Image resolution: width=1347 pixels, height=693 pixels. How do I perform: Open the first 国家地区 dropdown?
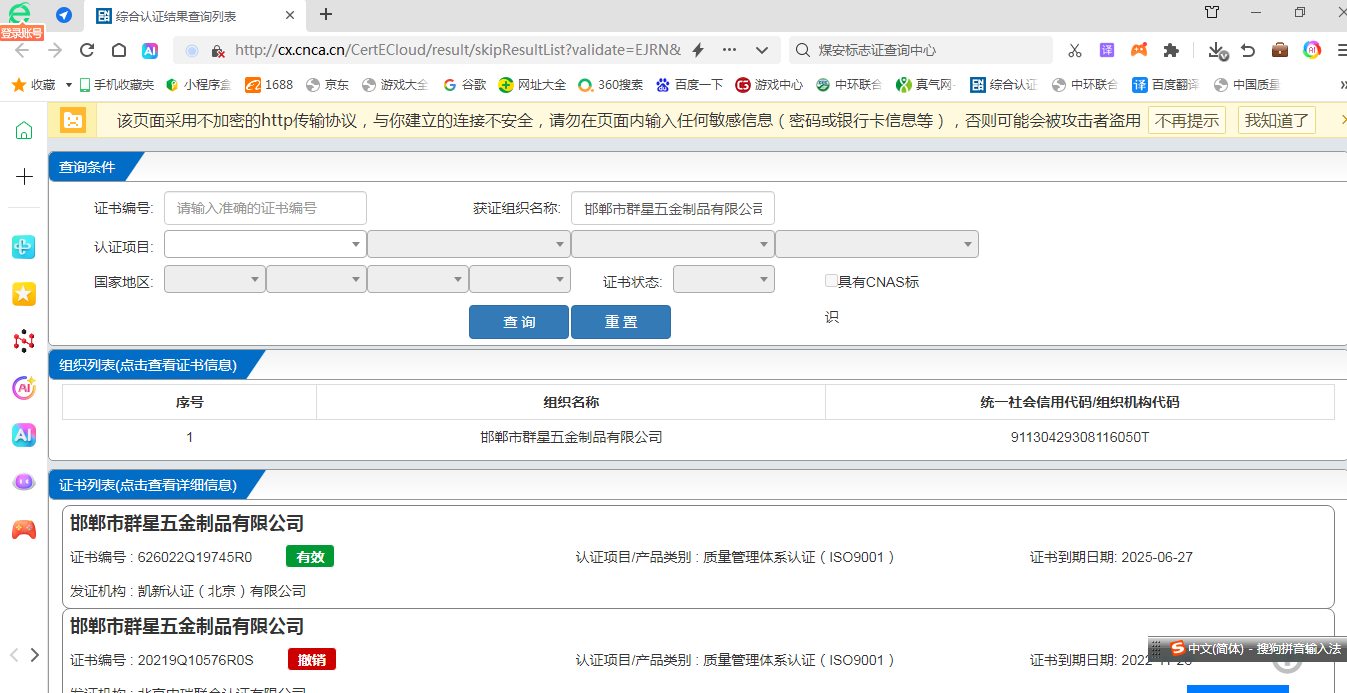pyautogui.click(x=215, y=279)
